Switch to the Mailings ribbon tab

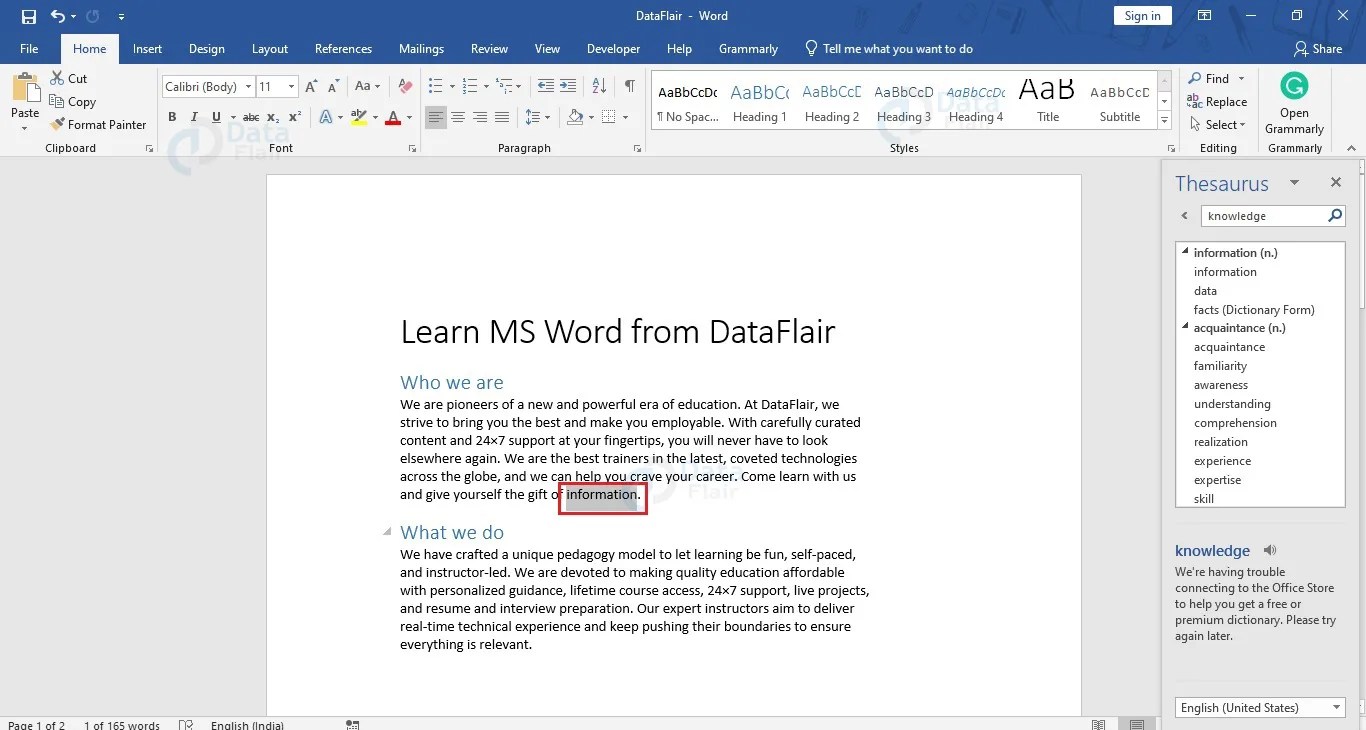[x=421, y=48]
